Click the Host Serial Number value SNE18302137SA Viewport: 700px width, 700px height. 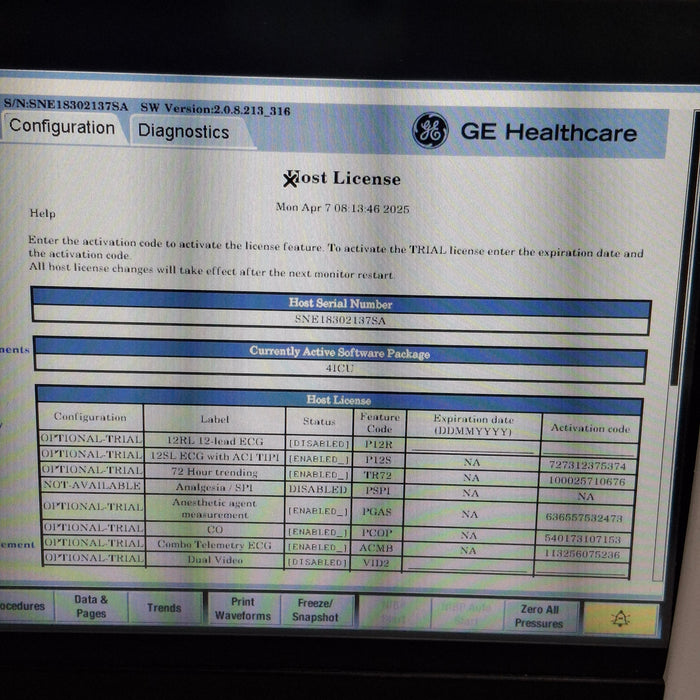click(x=340, y=320)
